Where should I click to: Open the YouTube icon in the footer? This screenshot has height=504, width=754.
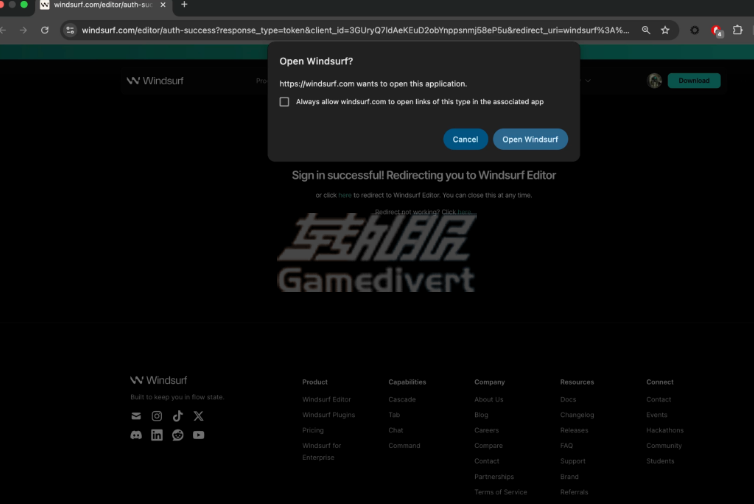tap(198, 435)
